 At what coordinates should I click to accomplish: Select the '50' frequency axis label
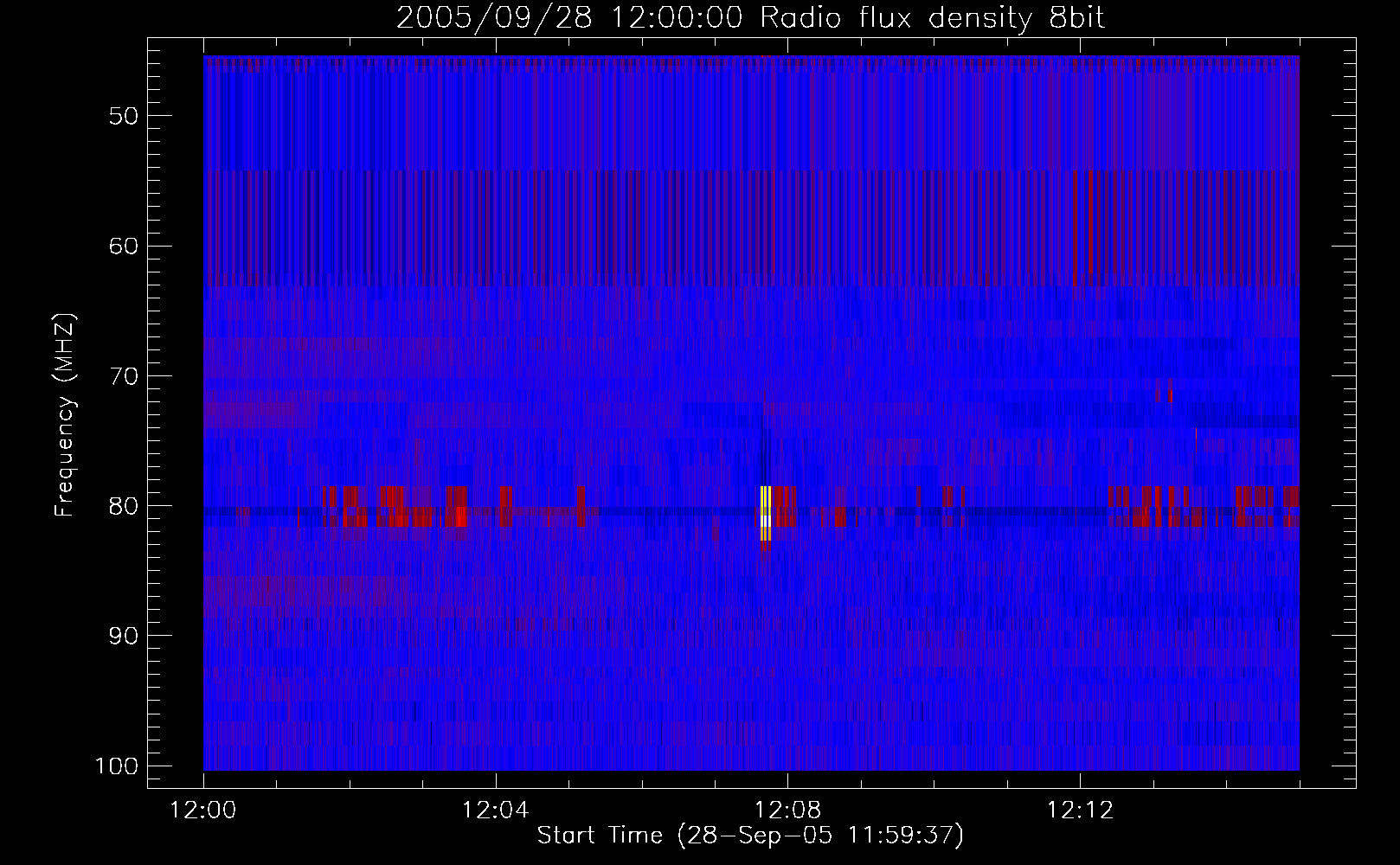pyautogui.click(x=124, y=116)
